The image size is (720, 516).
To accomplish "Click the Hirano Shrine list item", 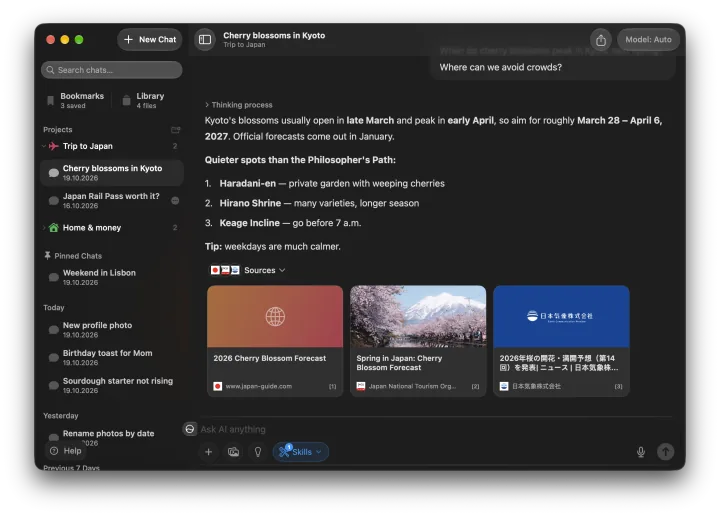I will tap(312, 203).
